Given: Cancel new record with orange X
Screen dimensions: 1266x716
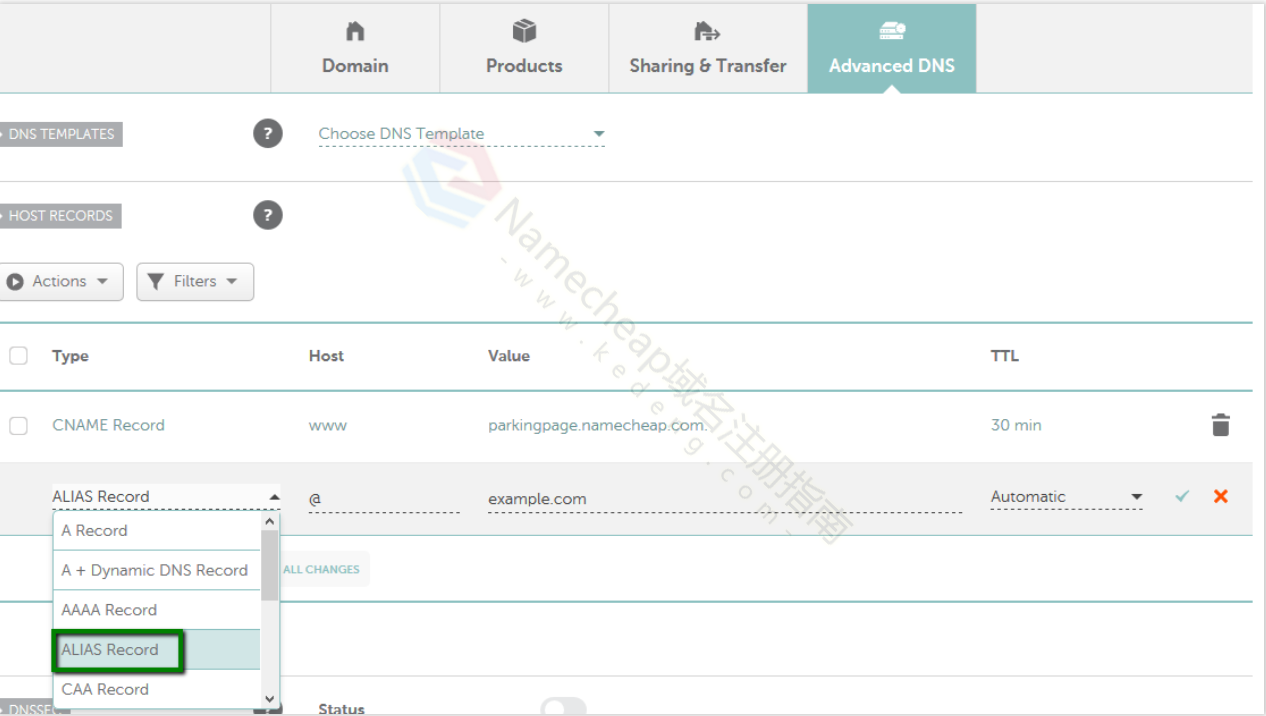Looking at the screenshot, I should point(1221,496).
